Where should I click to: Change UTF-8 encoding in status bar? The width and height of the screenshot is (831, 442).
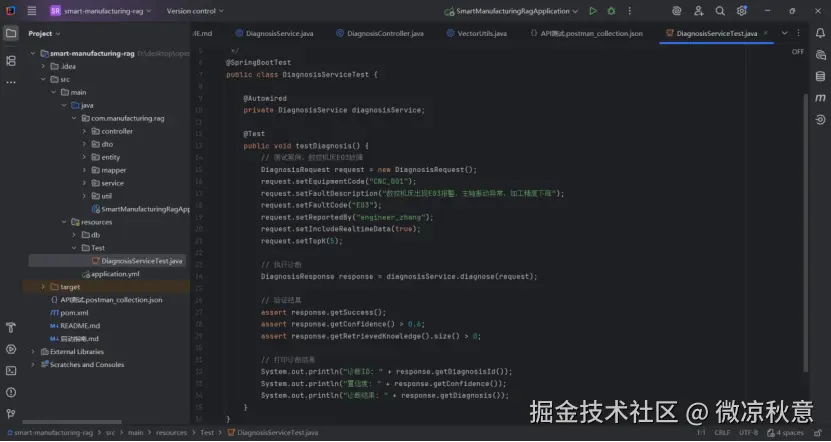(x=748, y=433)
